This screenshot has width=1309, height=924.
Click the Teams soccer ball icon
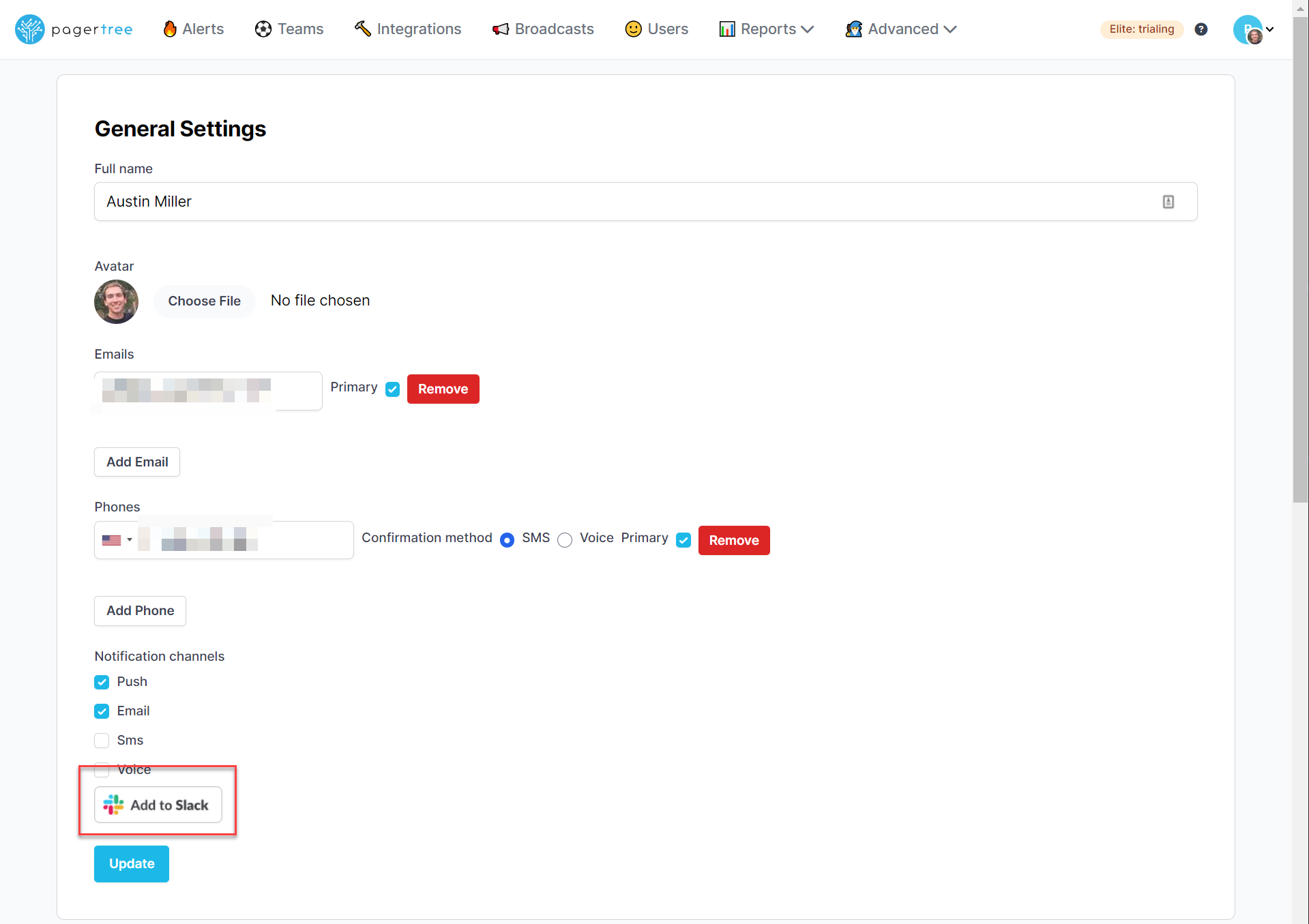pos(263,29)
